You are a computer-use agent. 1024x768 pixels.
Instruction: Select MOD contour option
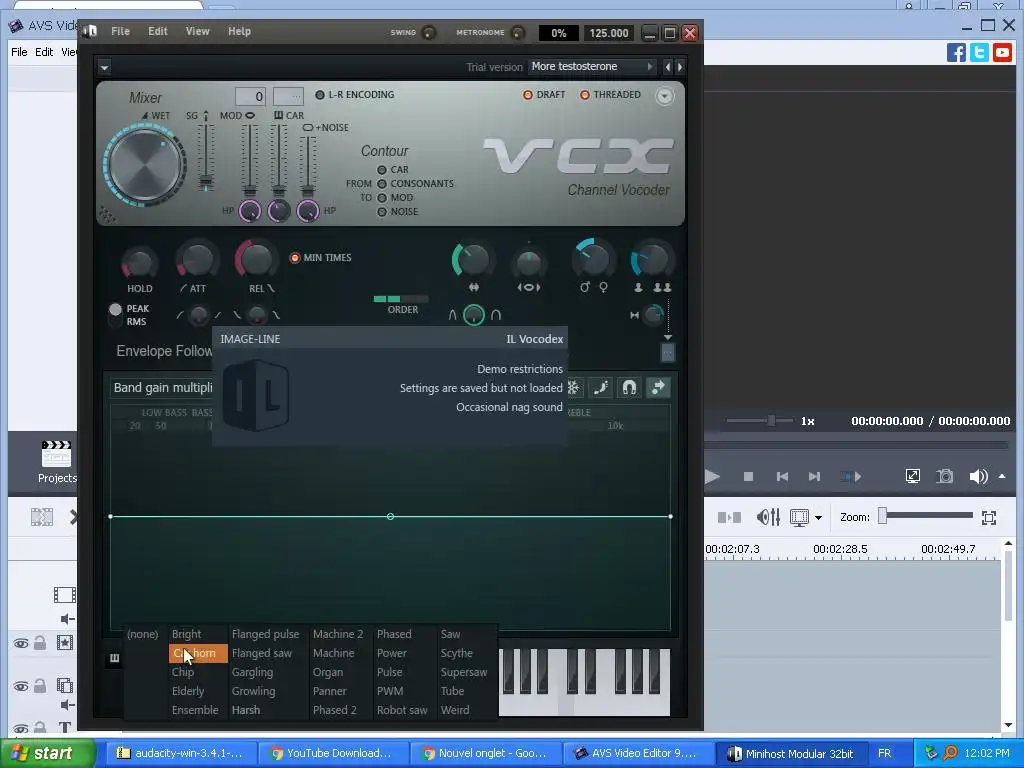[x=394, y=197]
